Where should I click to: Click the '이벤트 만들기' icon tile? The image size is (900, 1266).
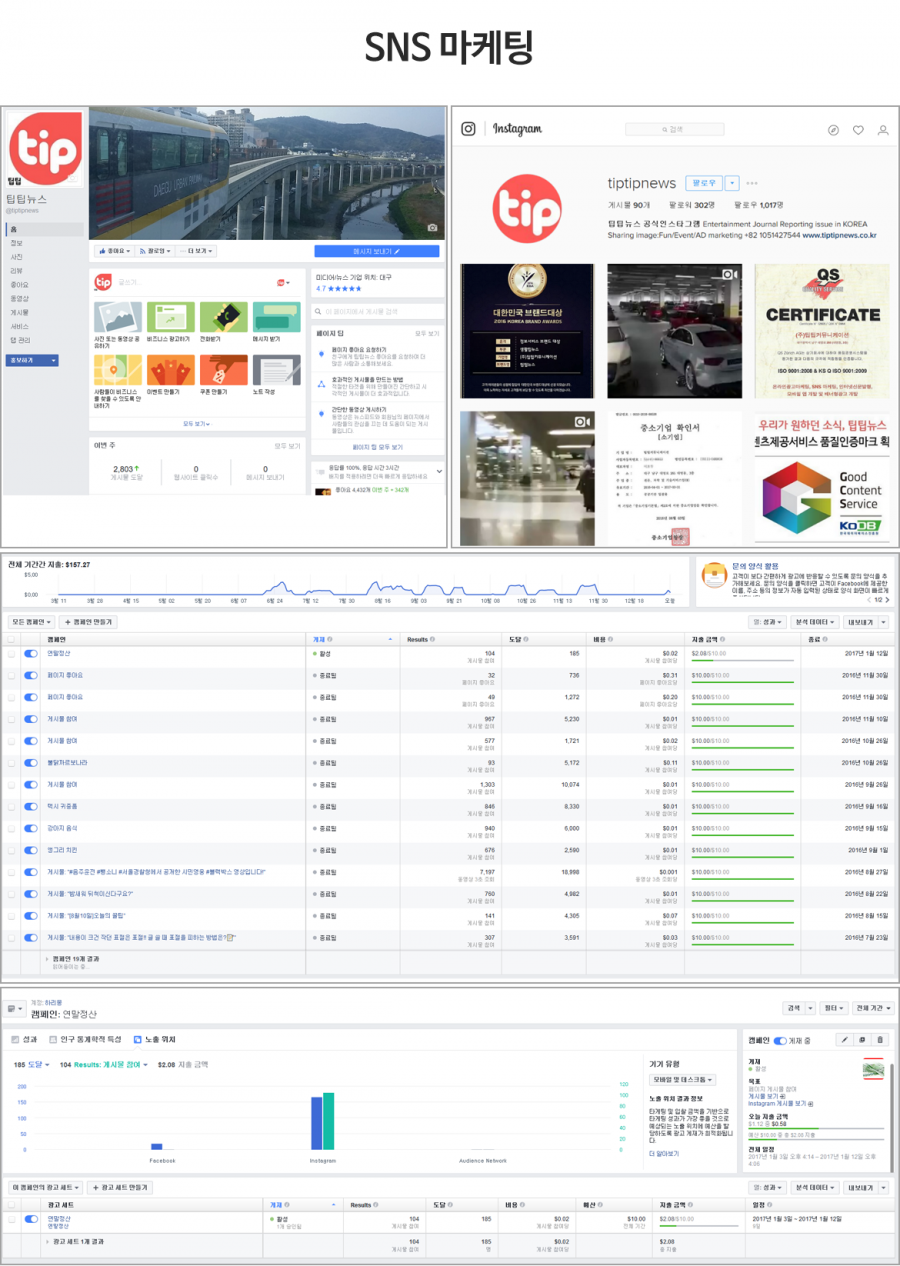tap(170, 370)
